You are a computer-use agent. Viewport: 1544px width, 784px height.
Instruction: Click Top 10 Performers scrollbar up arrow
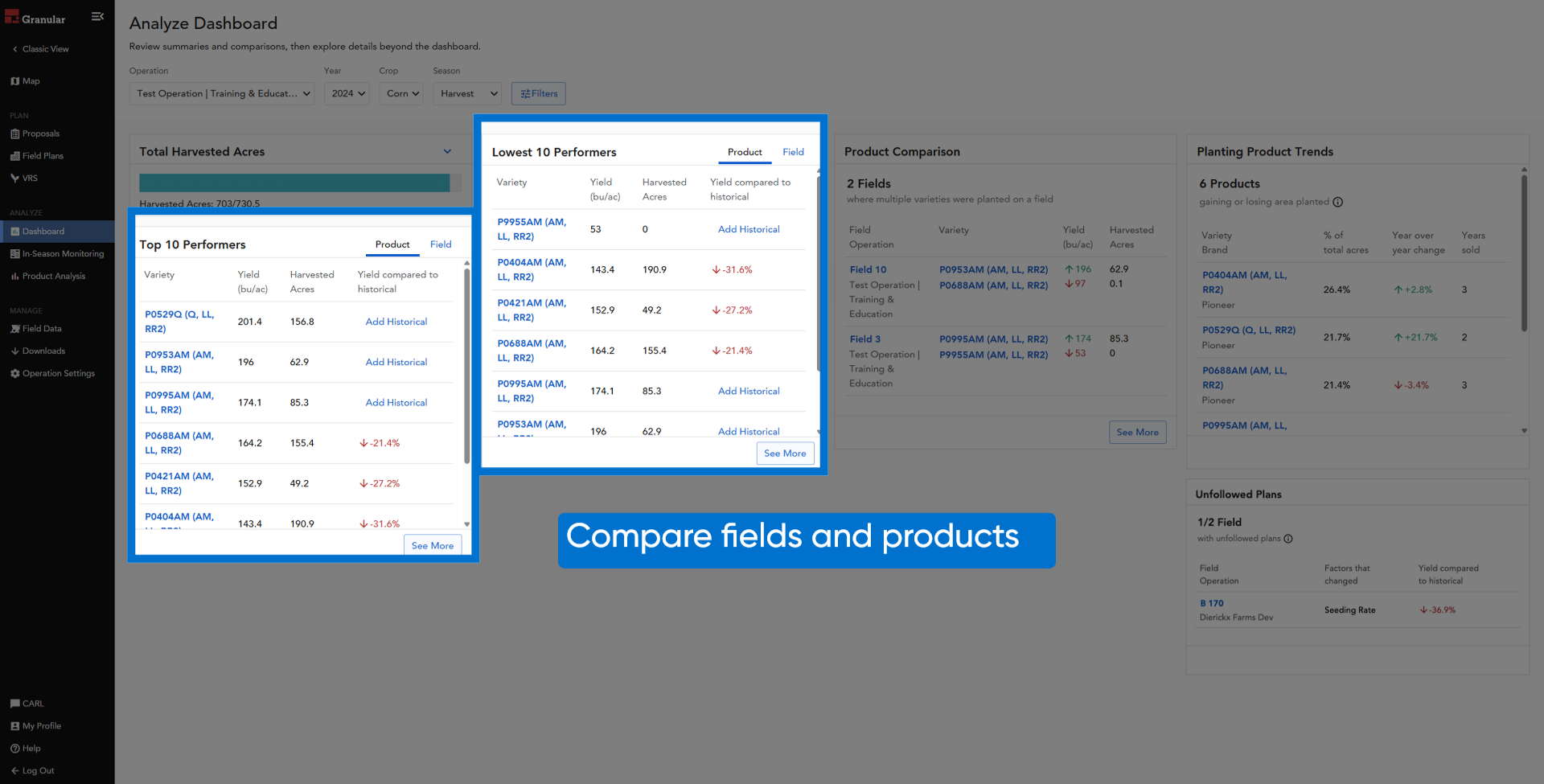tap(466, 263)
